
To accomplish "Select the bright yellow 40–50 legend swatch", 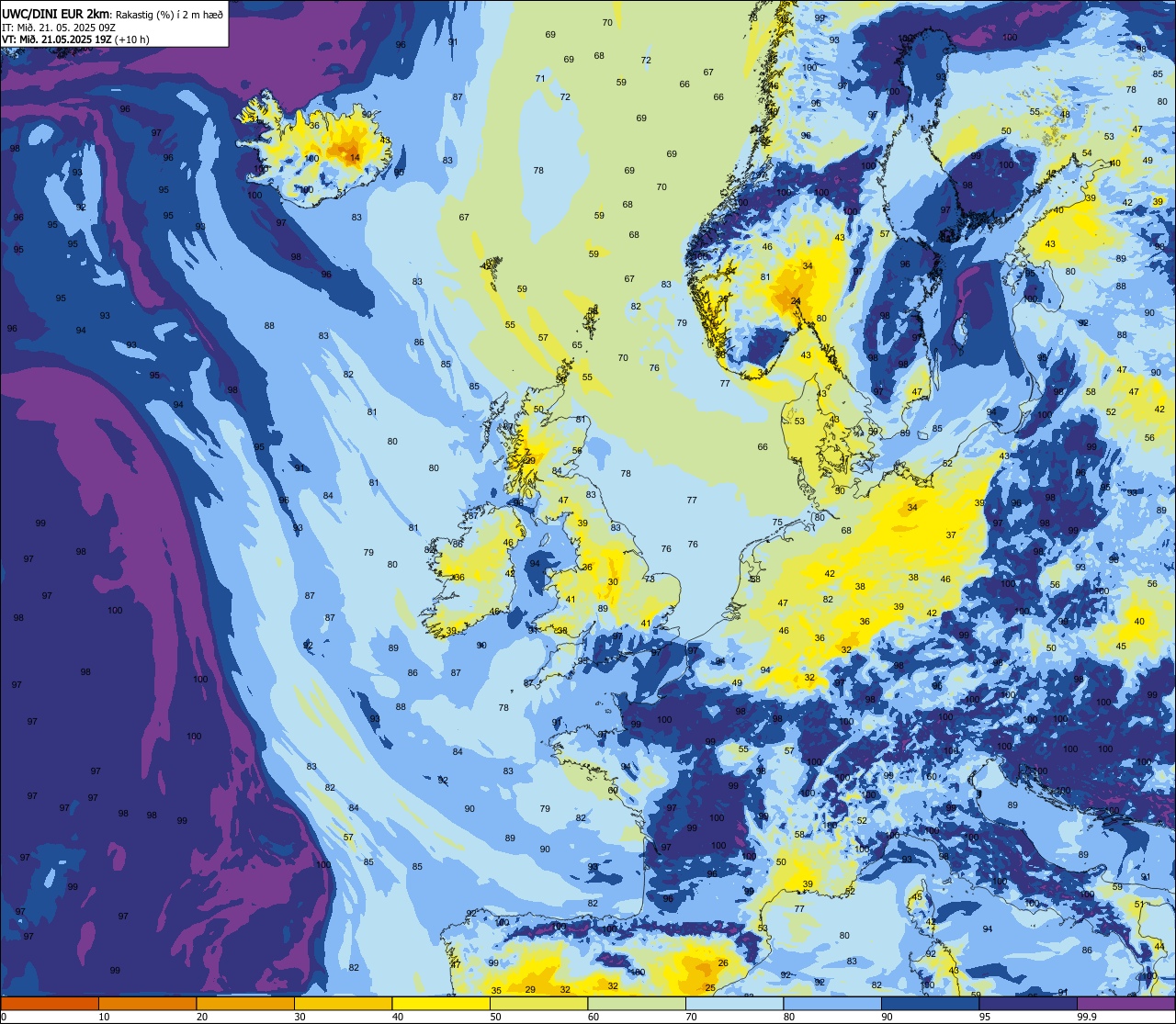I will 441,1003.
